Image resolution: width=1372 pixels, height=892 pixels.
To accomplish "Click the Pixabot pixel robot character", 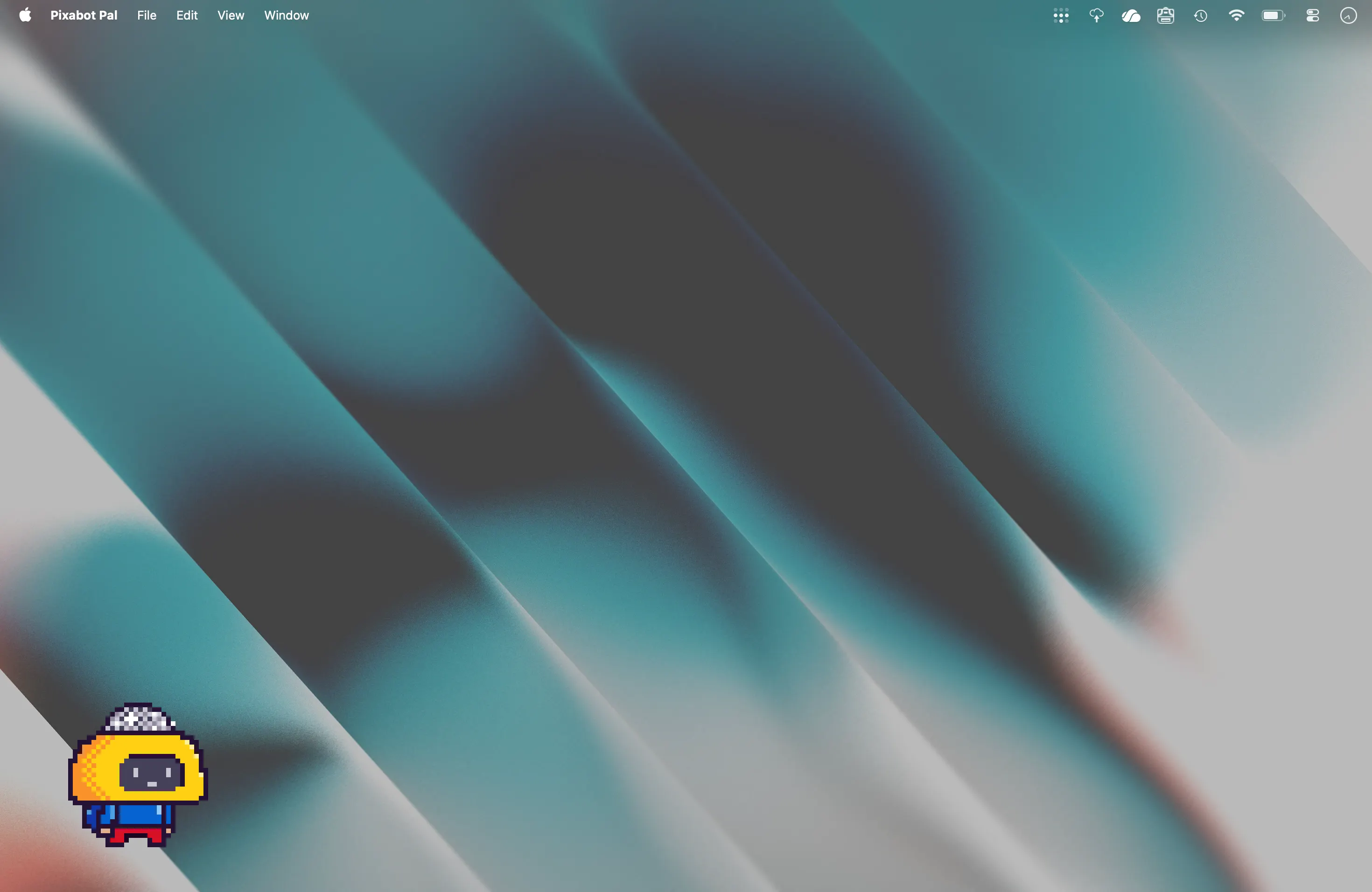I will point(138,774).
